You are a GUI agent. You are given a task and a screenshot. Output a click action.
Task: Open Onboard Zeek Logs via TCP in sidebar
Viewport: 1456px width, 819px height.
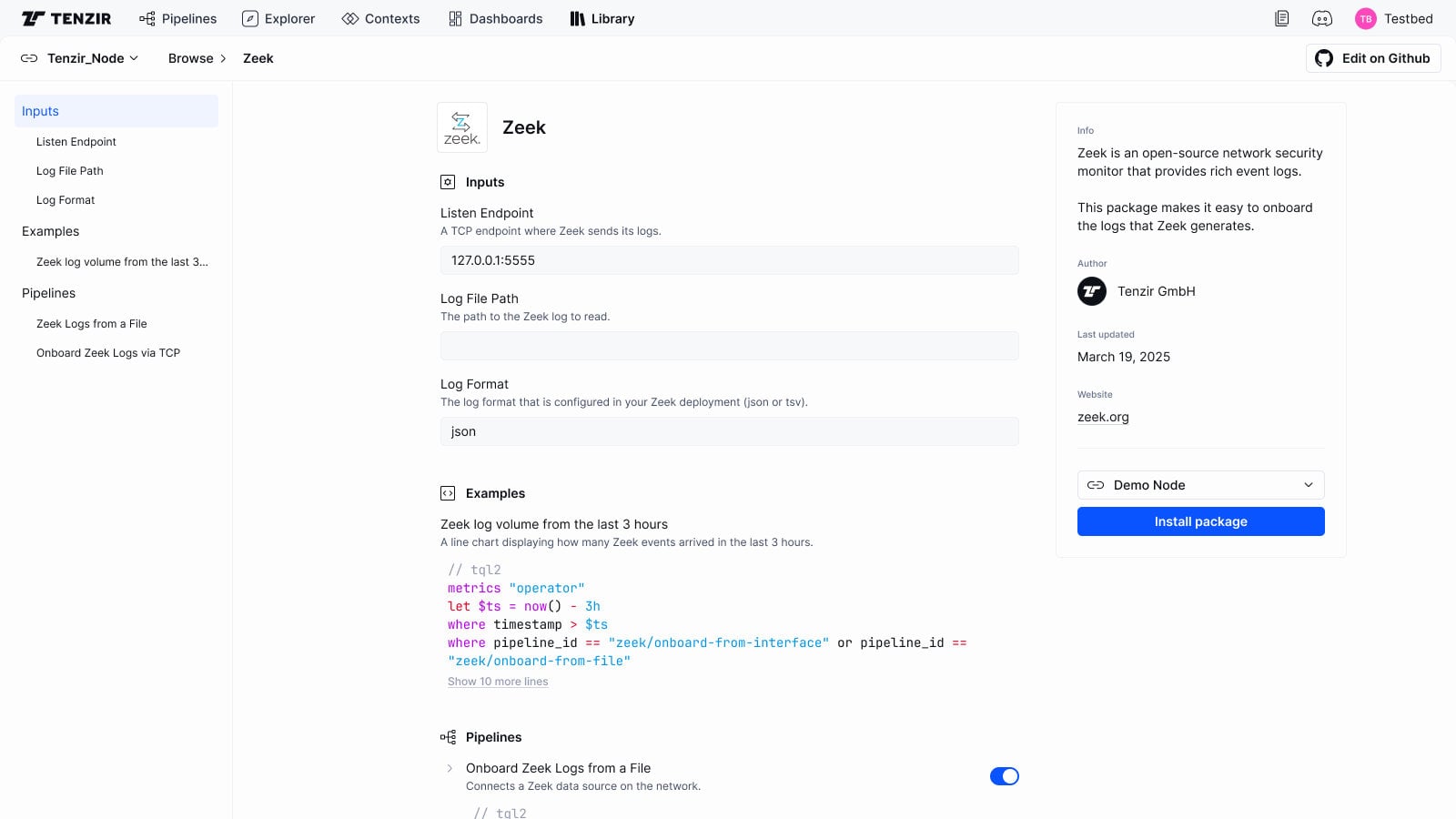pos(108,353)
